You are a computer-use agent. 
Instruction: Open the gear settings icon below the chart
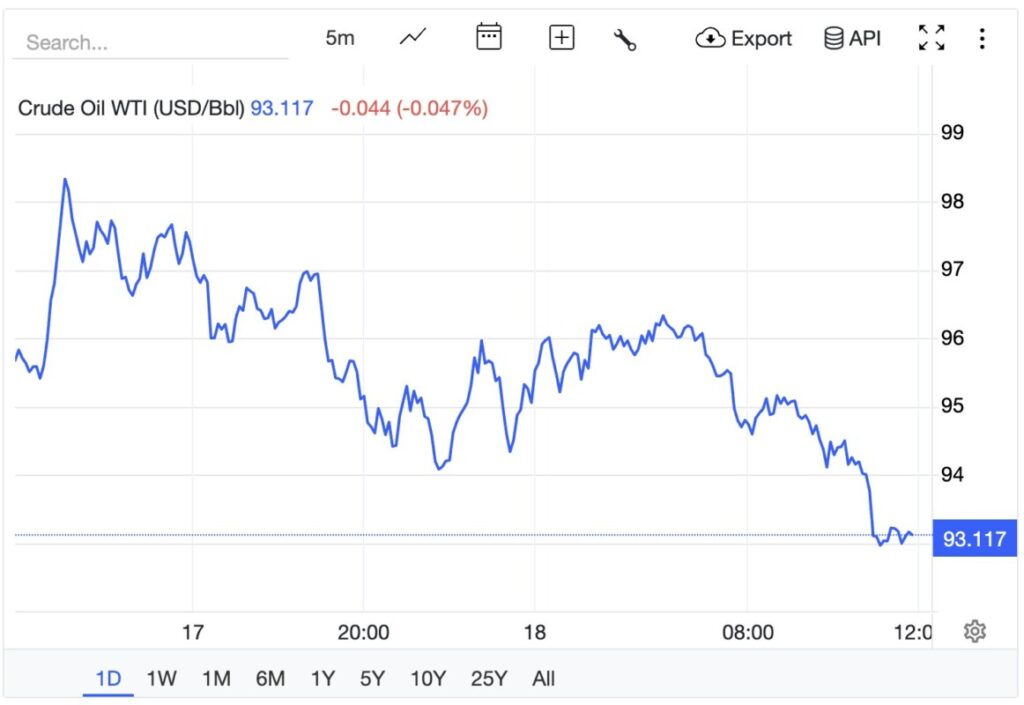(974, 631)
